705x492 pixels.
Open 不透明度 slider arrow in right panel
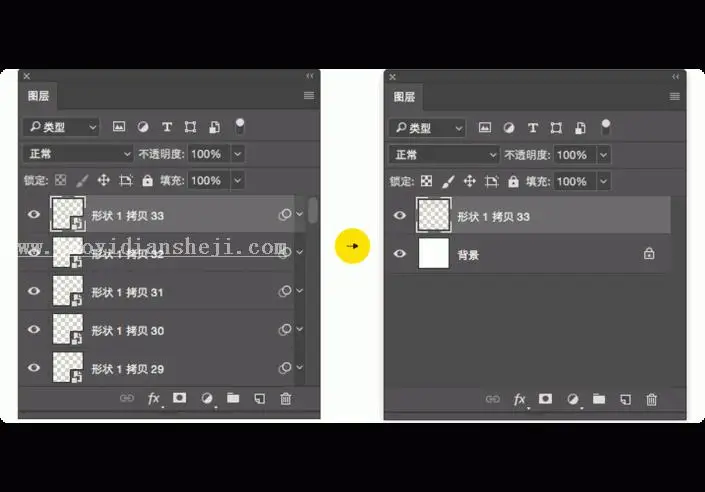click(x=604, y=155)
